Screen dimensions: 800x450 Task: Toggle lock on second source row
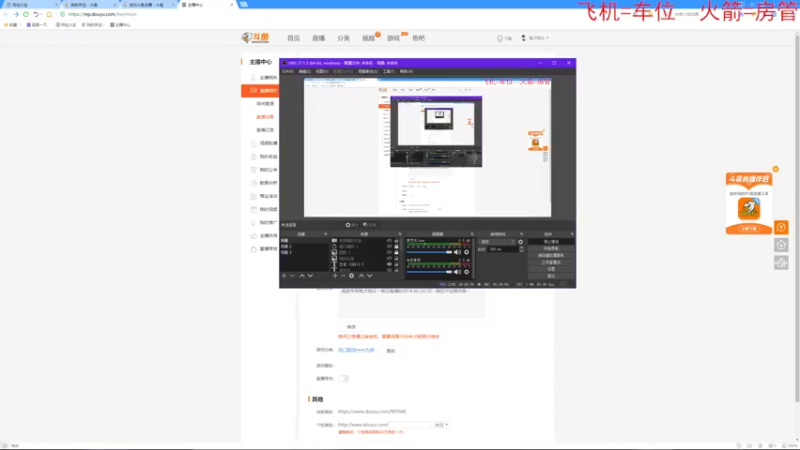[x=396, y=246]
